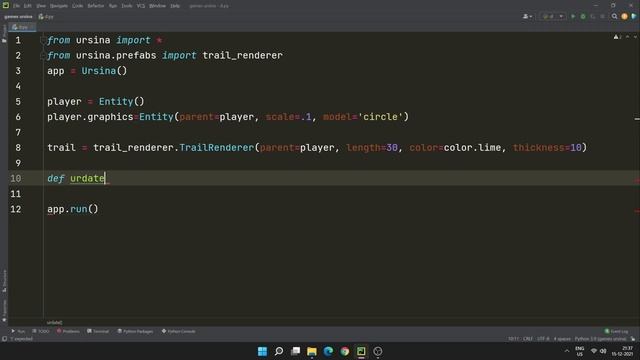Place cursor after 'def urdate' on line 10
This screenshot has width=640, height=360.
105,178
